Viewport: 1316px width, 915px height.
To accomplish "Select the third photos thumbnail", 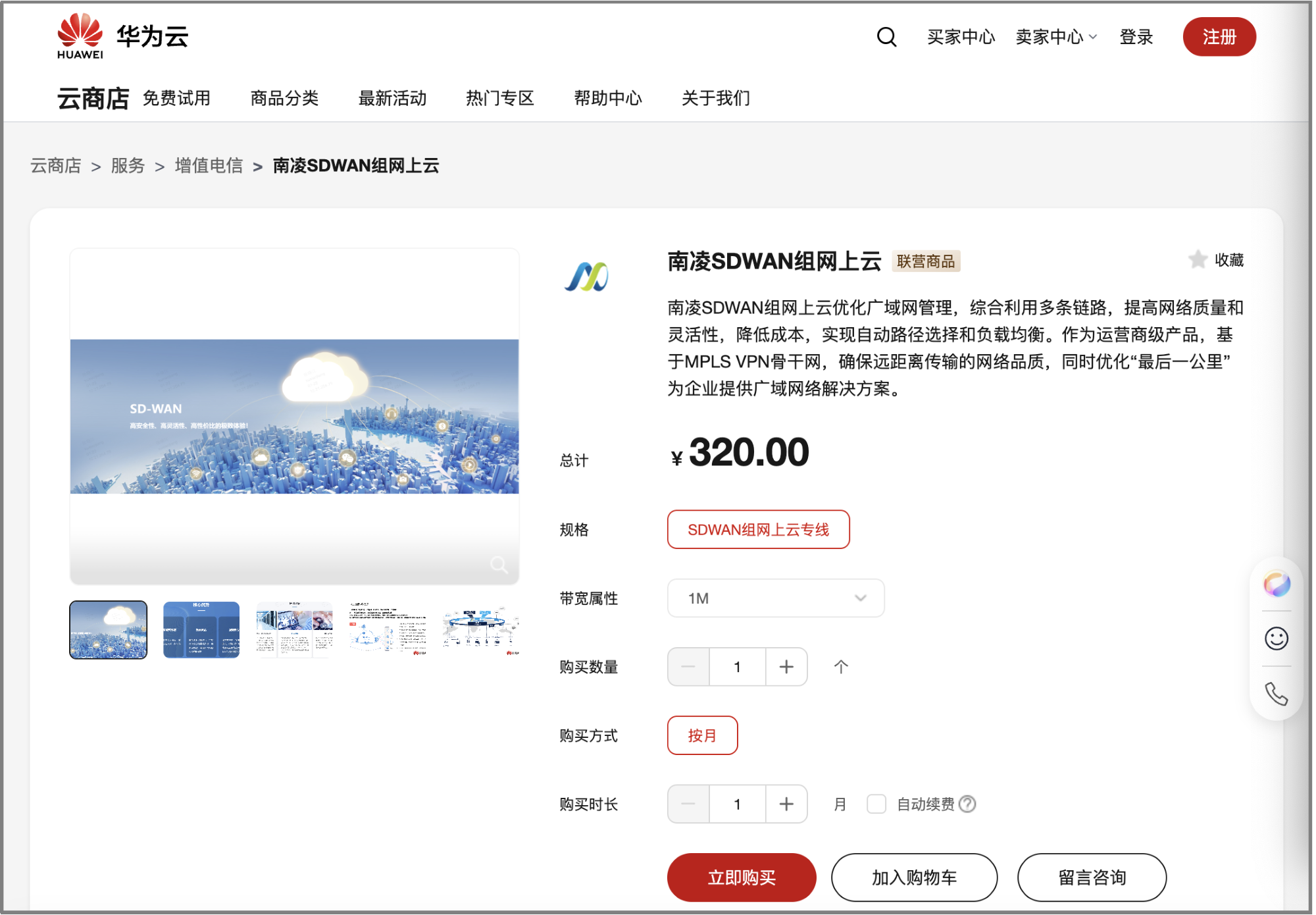I will (x=294, y=629).
